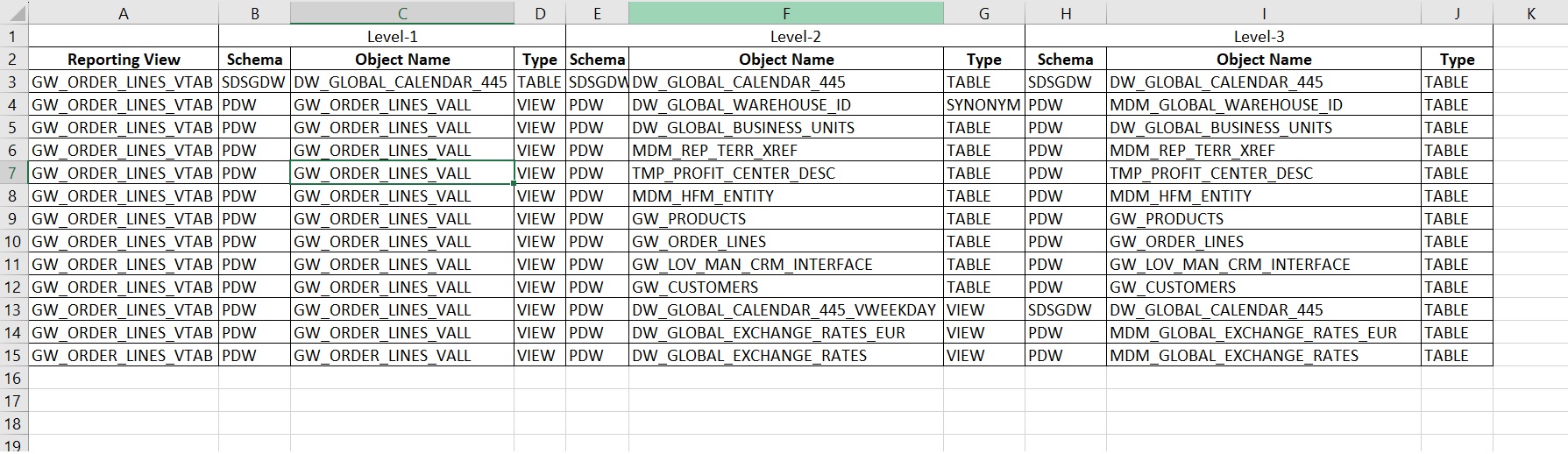1568x454 pixels.
Task: Select cell MDM_GLOBAL_EXCHANGE_RATES_EUR
Action: [1264, 332]
